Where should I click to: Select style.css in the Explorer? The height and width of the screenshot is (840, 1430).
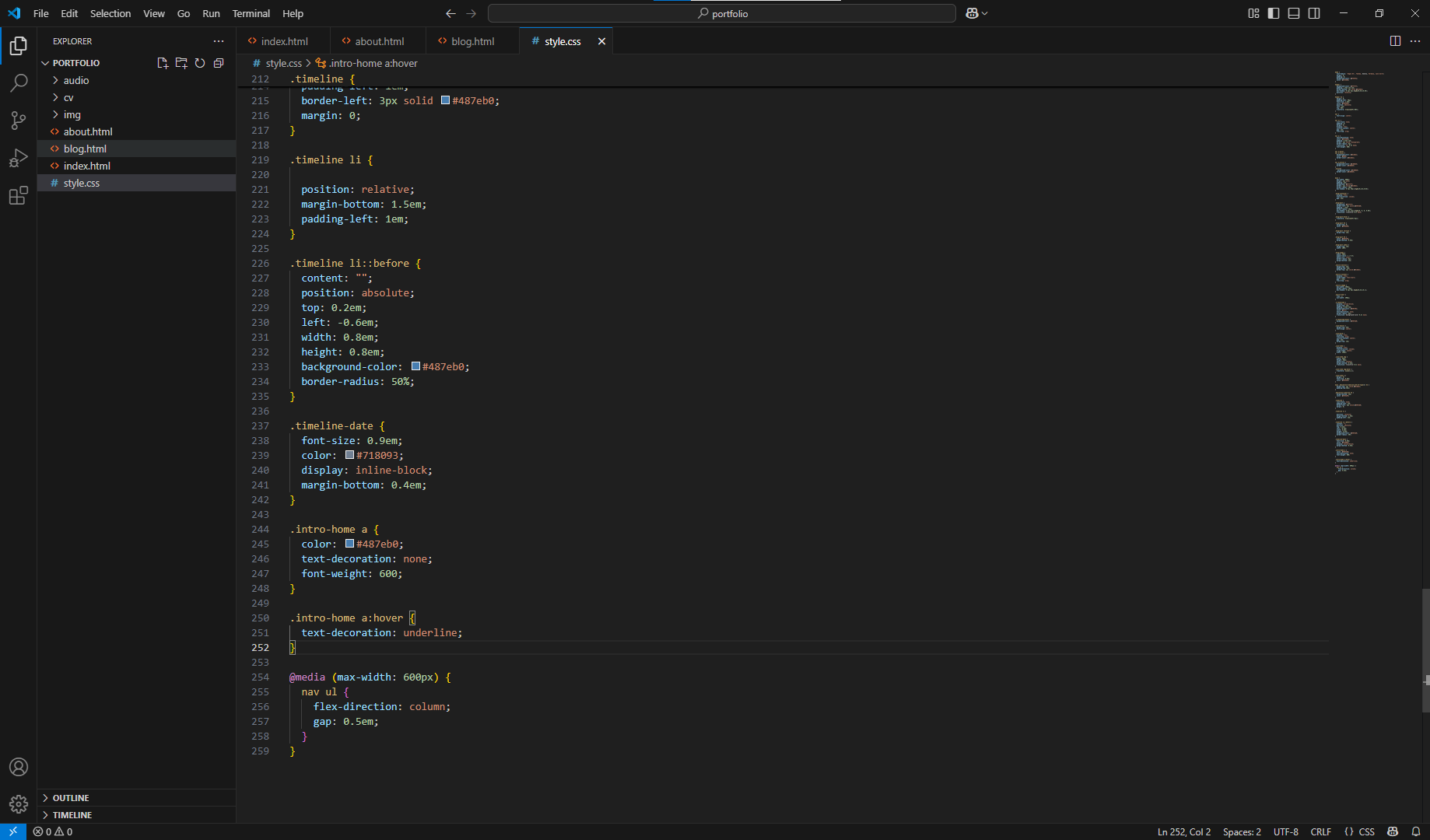point(136,183)
